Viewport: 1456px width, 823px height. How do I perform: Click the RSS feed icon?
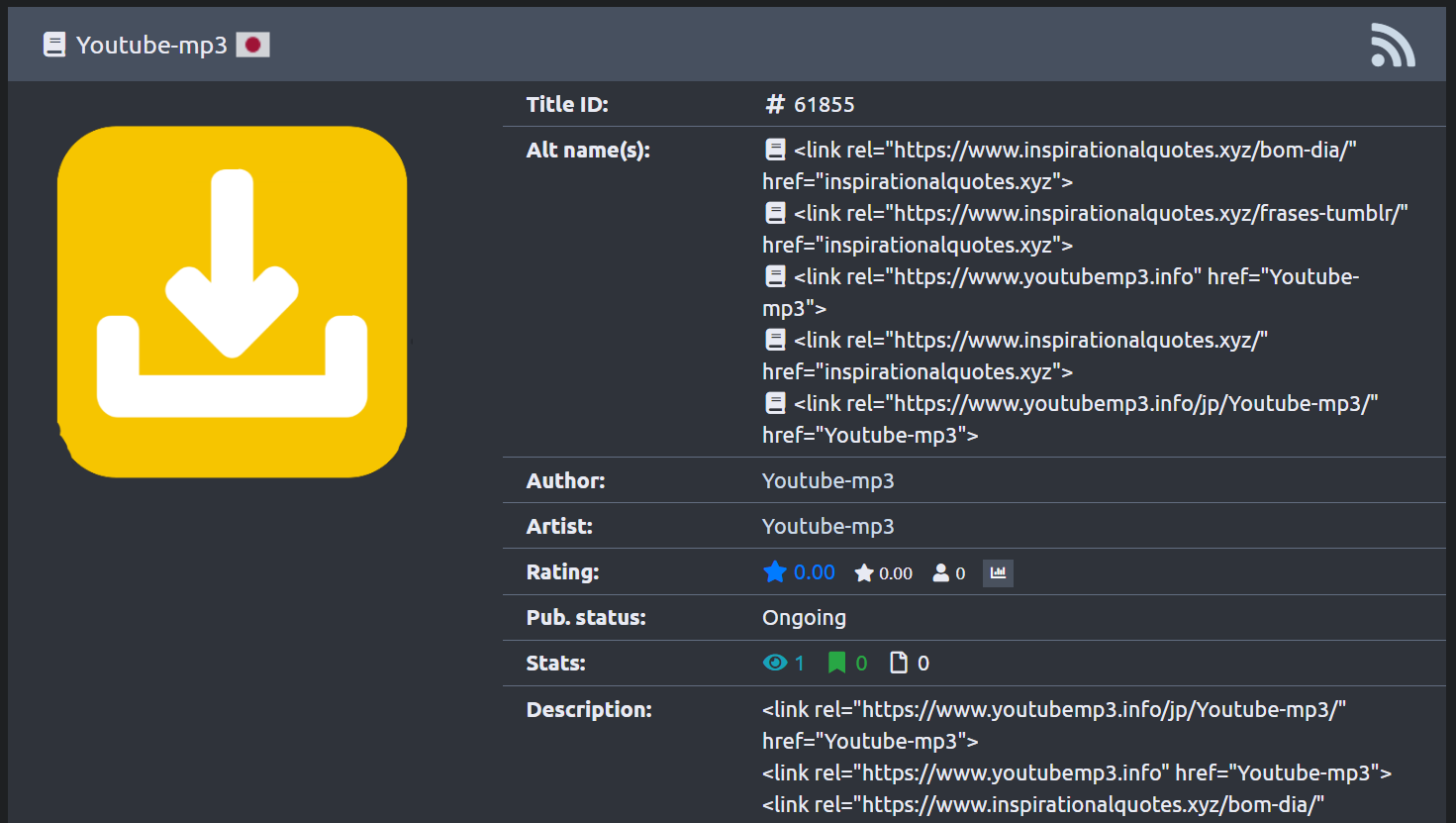tap(1392, 46)
